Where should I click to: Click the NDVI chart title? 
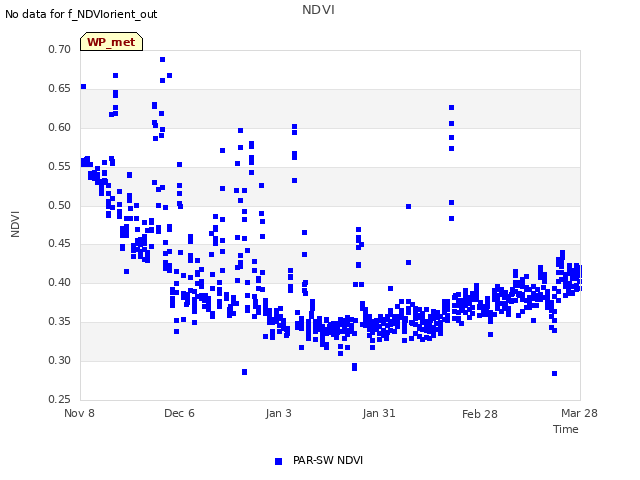tap(318, 10)
